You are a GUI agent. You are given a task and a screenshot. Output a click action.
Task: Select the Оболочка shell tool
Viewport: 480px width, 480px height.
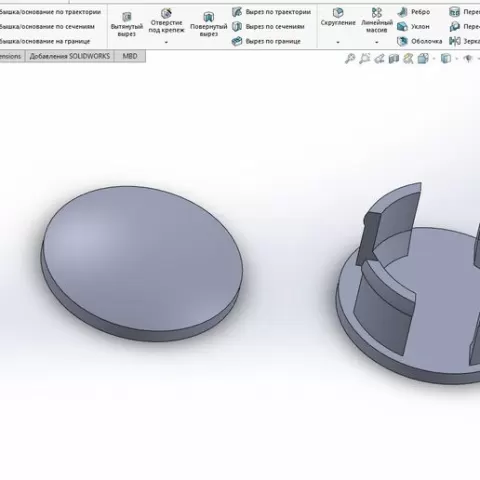tap(420, 41)
